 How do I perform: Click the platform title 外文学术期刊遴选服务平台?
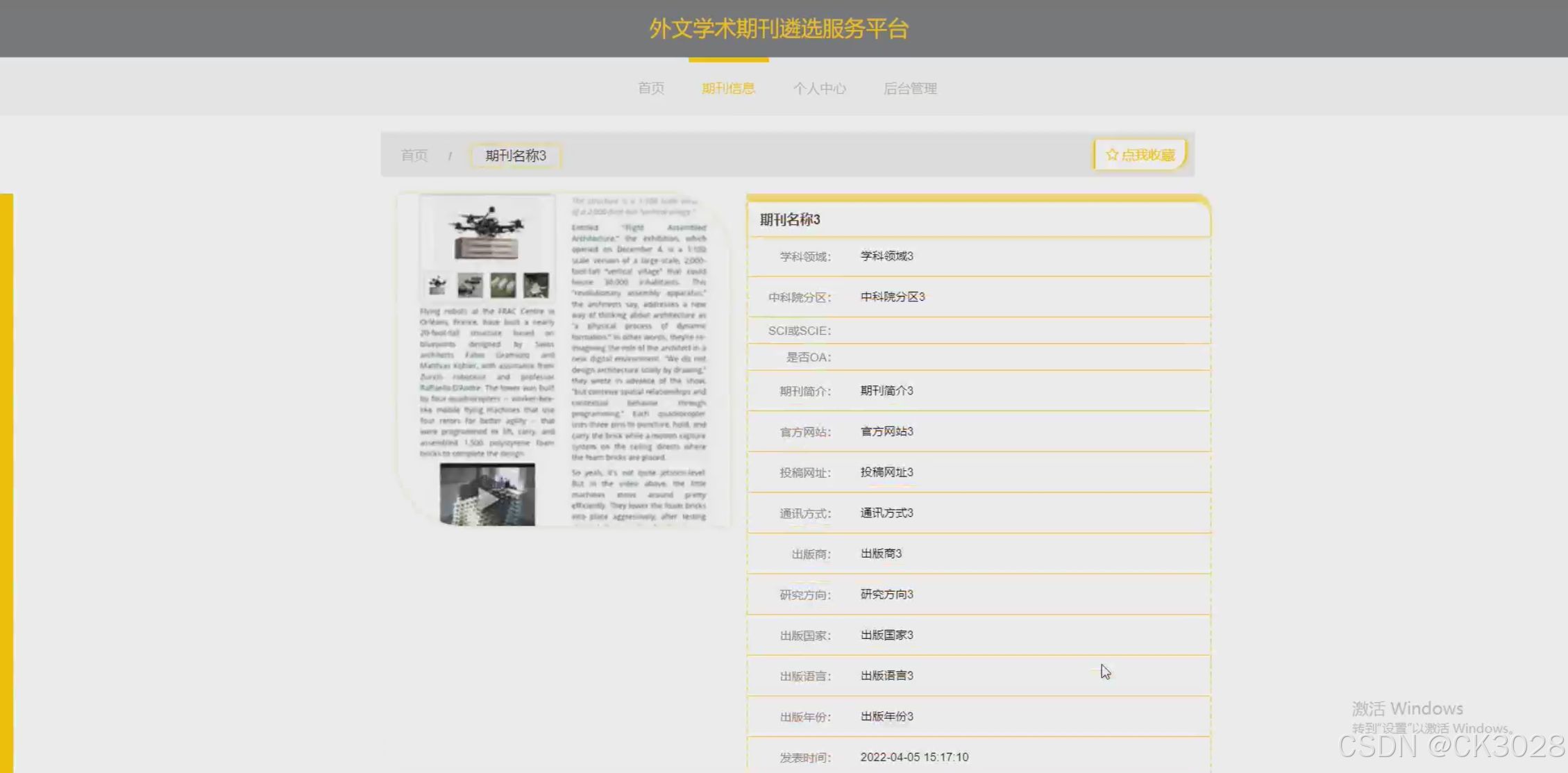[x=779, y=28]
